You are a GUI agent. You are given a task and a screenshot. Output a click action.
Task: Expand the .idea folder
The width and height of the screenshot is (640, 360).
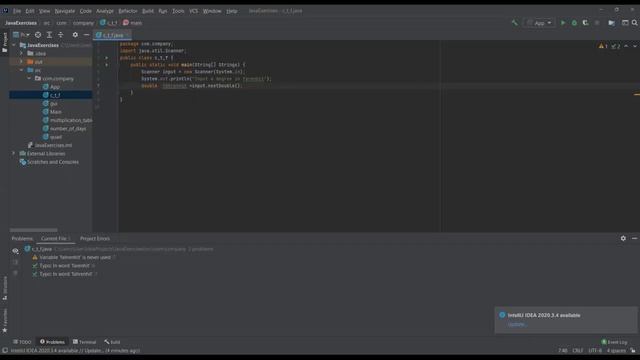pos(22,53)
